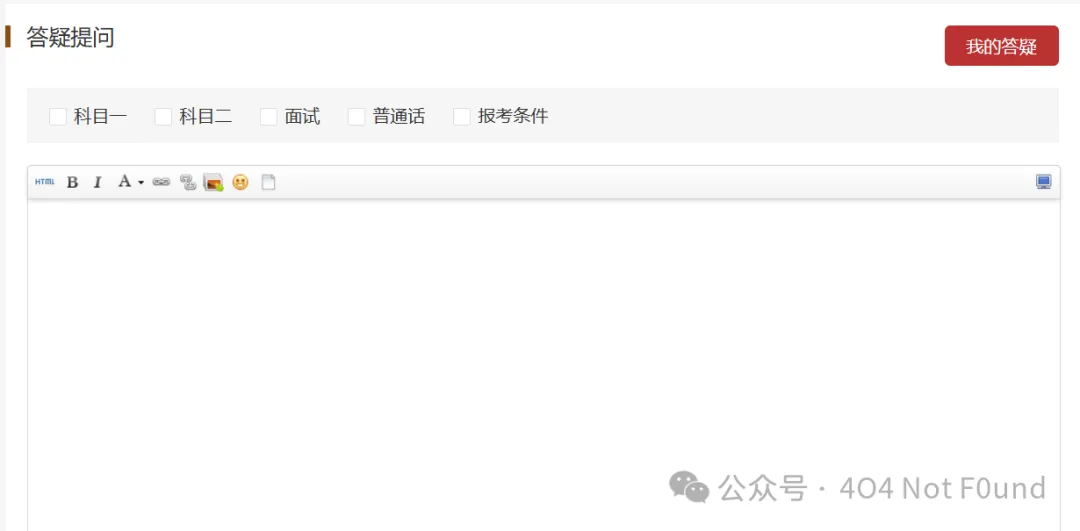Image resolution: width=1080 pixels, height=531 pixels.
Task: Click the 报考条件 label text
Action: point(513,116)
